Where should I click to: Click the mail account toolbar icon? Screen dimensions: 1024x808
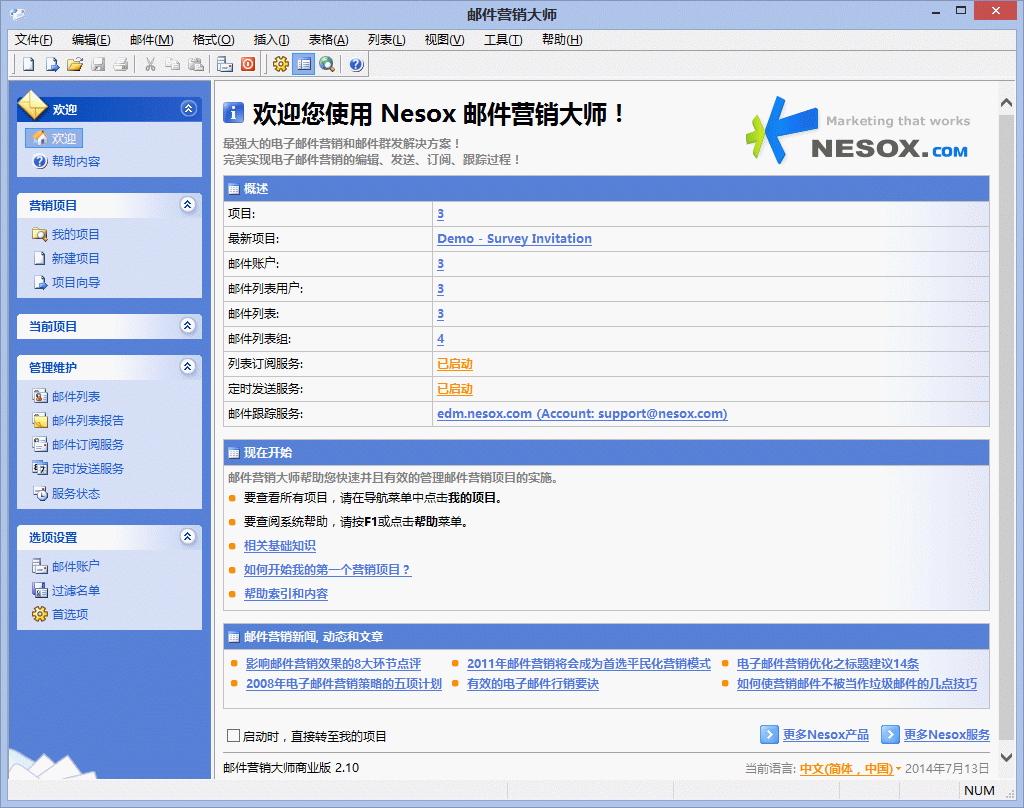(225, 64)
